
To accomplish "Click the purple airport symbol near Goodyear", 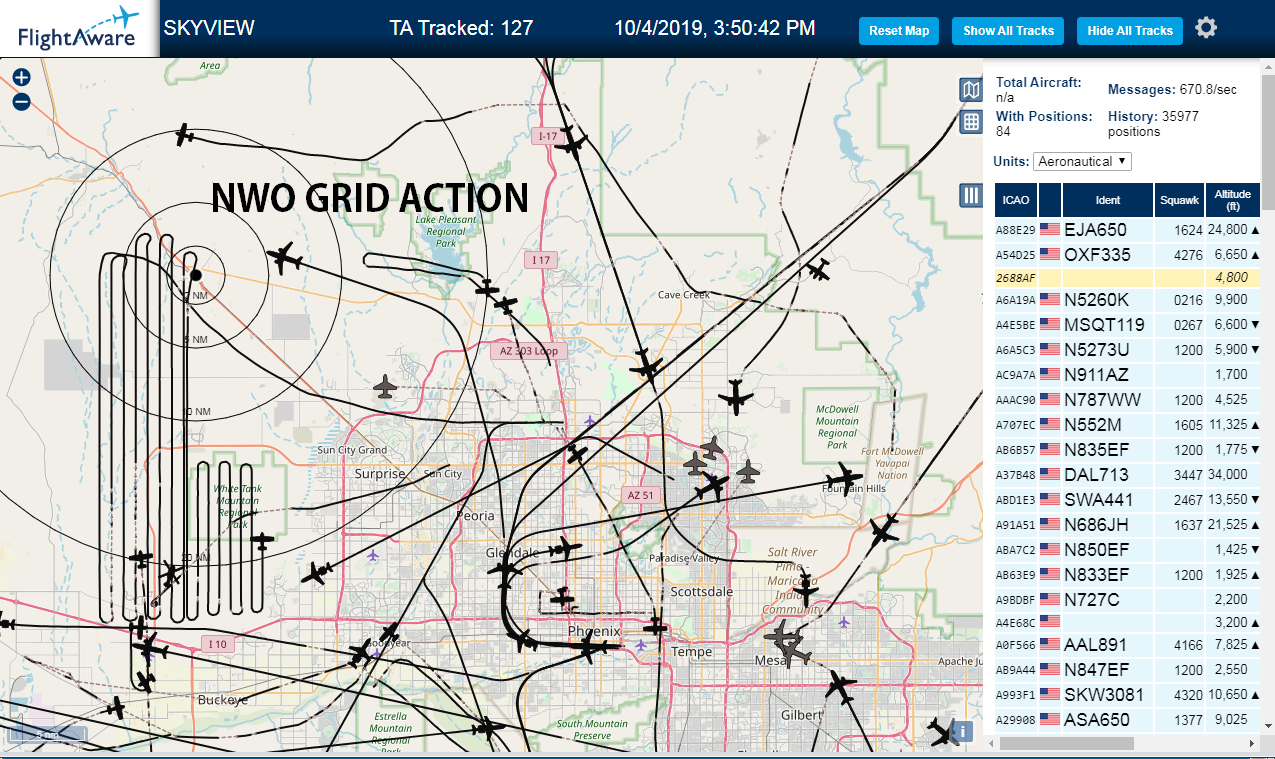I will point(375,653).
